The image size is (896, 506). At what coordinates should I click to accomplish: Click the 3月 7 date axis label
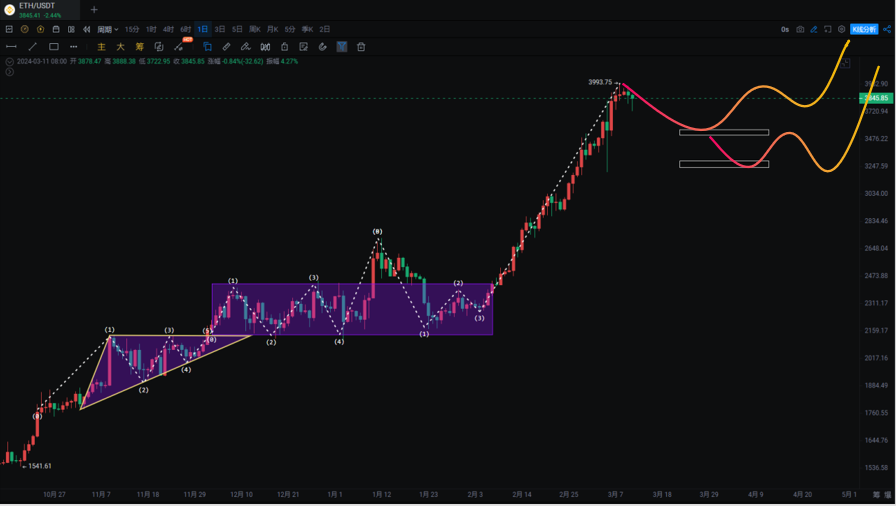point(615,495)
